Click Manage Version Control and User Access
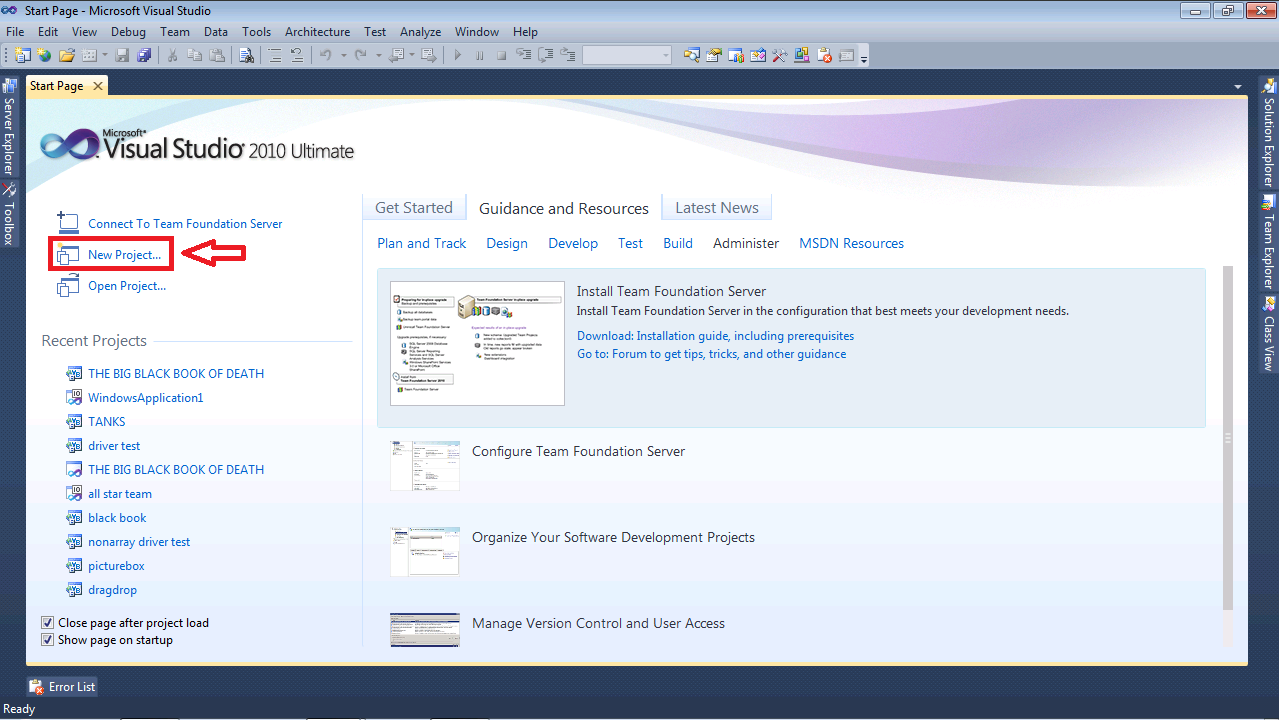Screen dimensions: 1280x720 (x=598, y=623)
